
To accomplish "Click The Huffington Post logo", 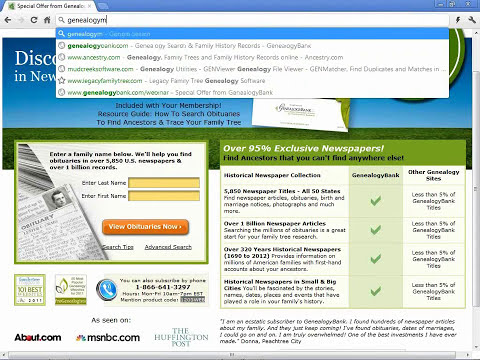I will 181,337.
